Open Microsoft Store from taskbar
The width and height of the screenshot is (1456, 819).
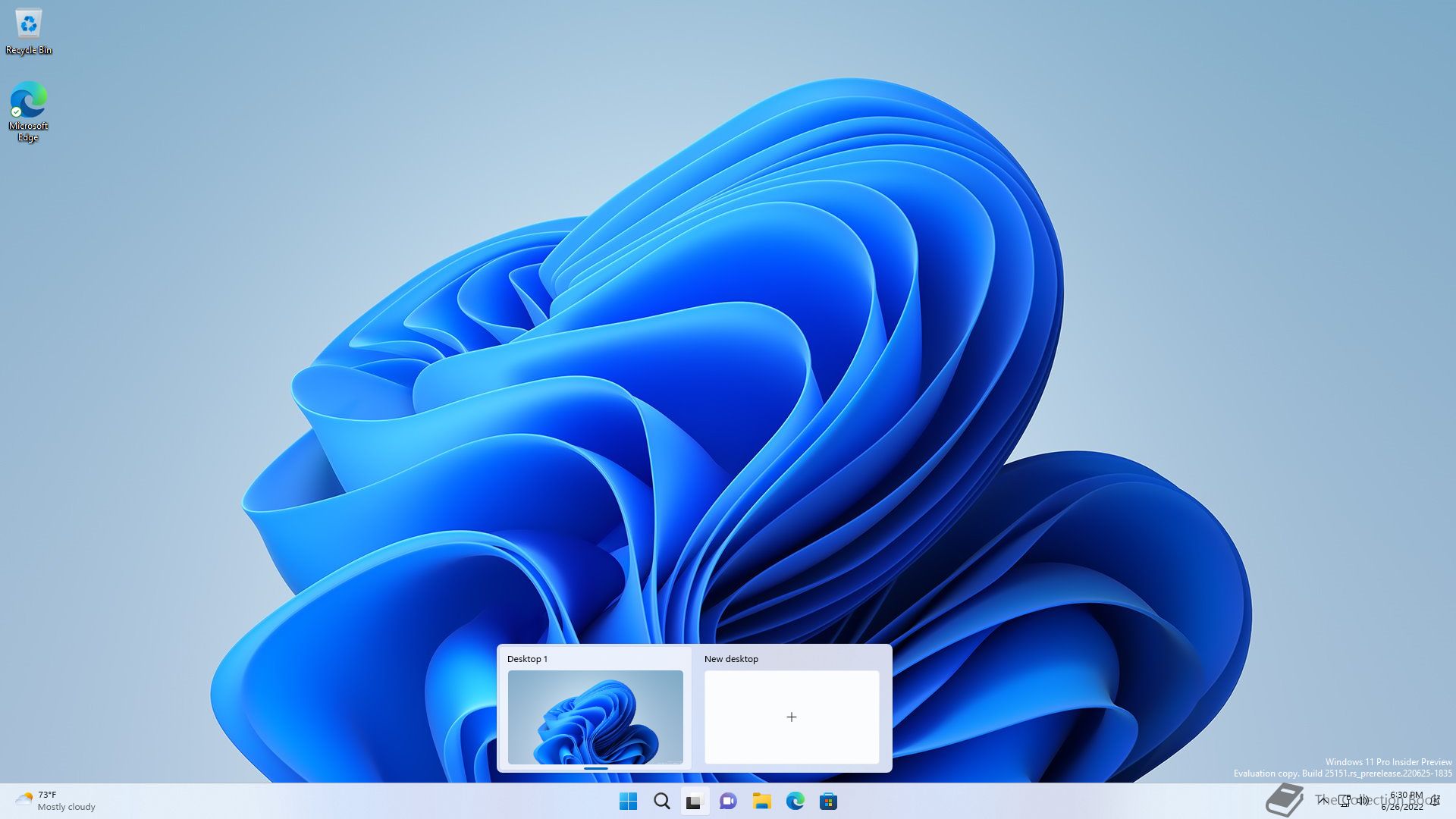coord(828,801)
